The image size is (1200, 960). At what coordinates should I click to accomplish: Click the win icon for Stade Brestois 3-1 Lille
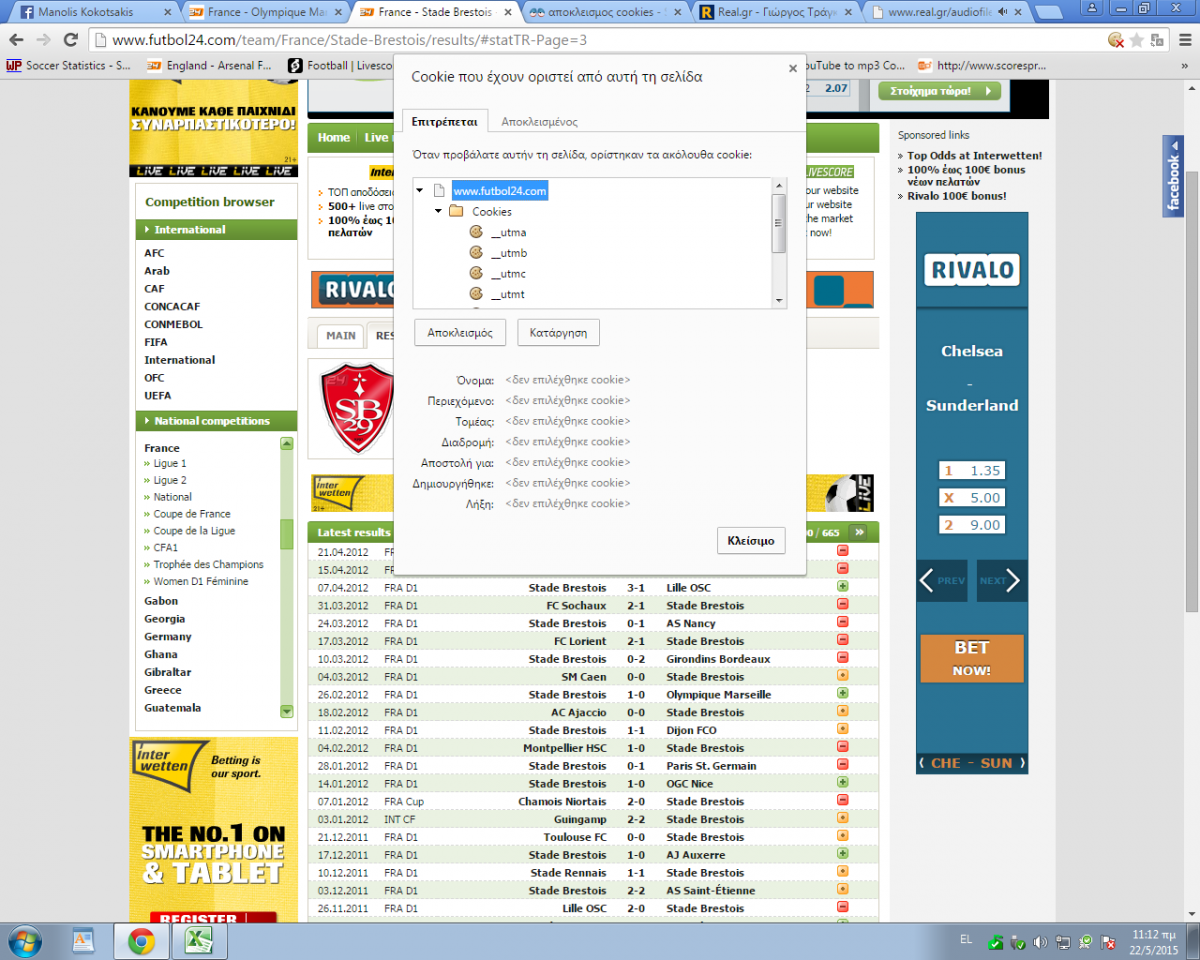click(842, 587)
